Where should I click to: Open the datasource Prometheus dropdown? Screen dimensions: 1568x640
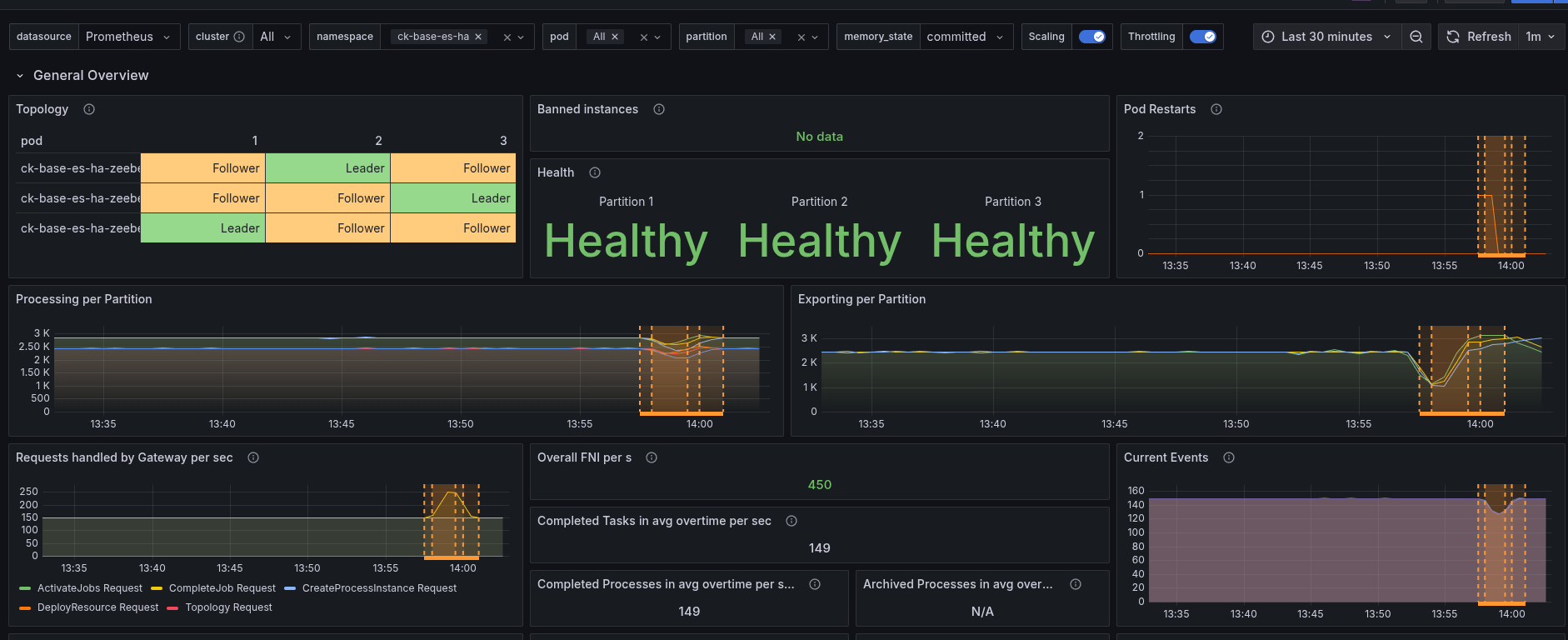point(129,37)
